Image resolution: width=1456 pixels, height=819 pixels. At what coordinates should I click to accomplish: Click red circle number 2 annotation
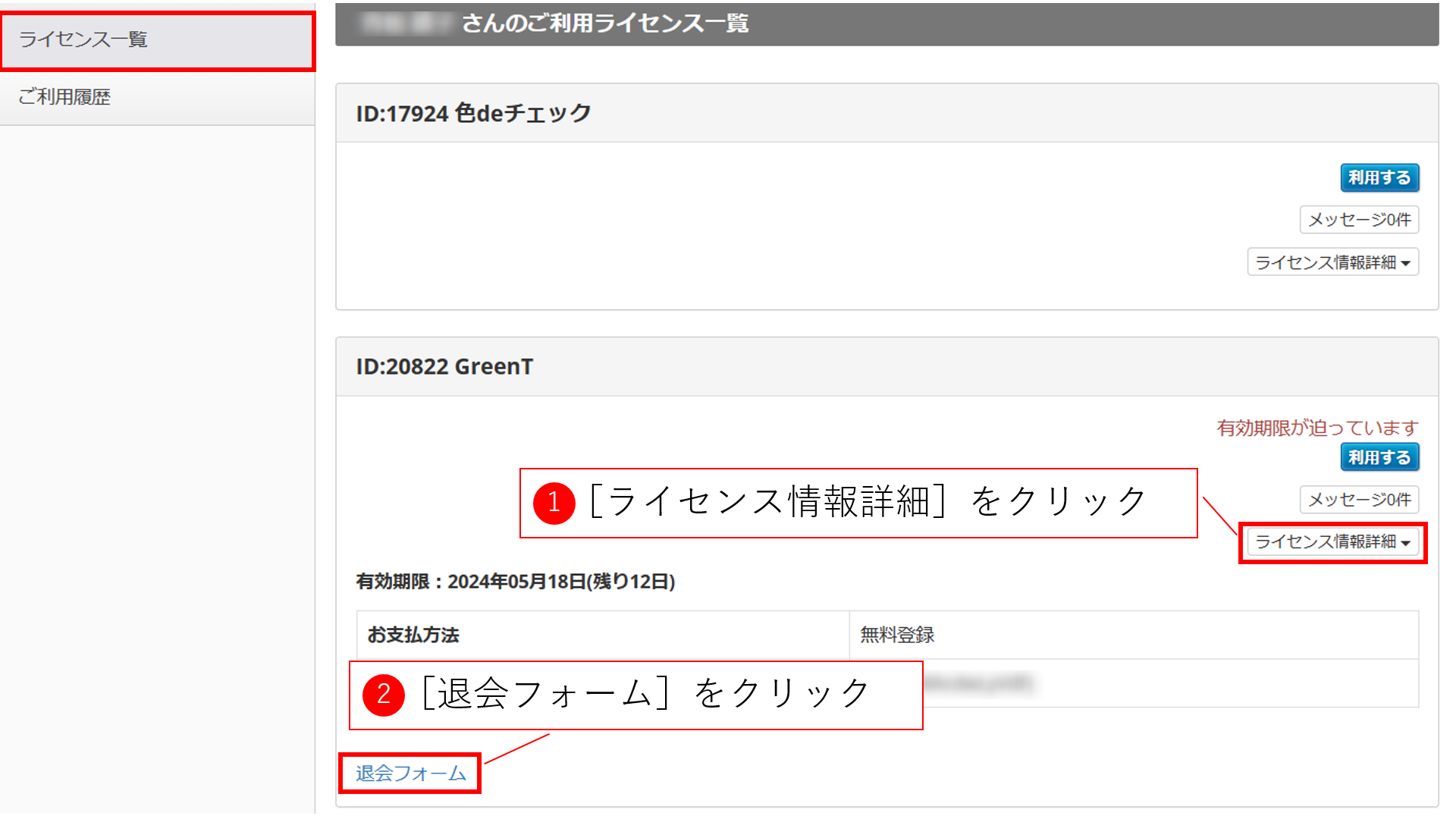pyautogui.click(x=384, y=695)
